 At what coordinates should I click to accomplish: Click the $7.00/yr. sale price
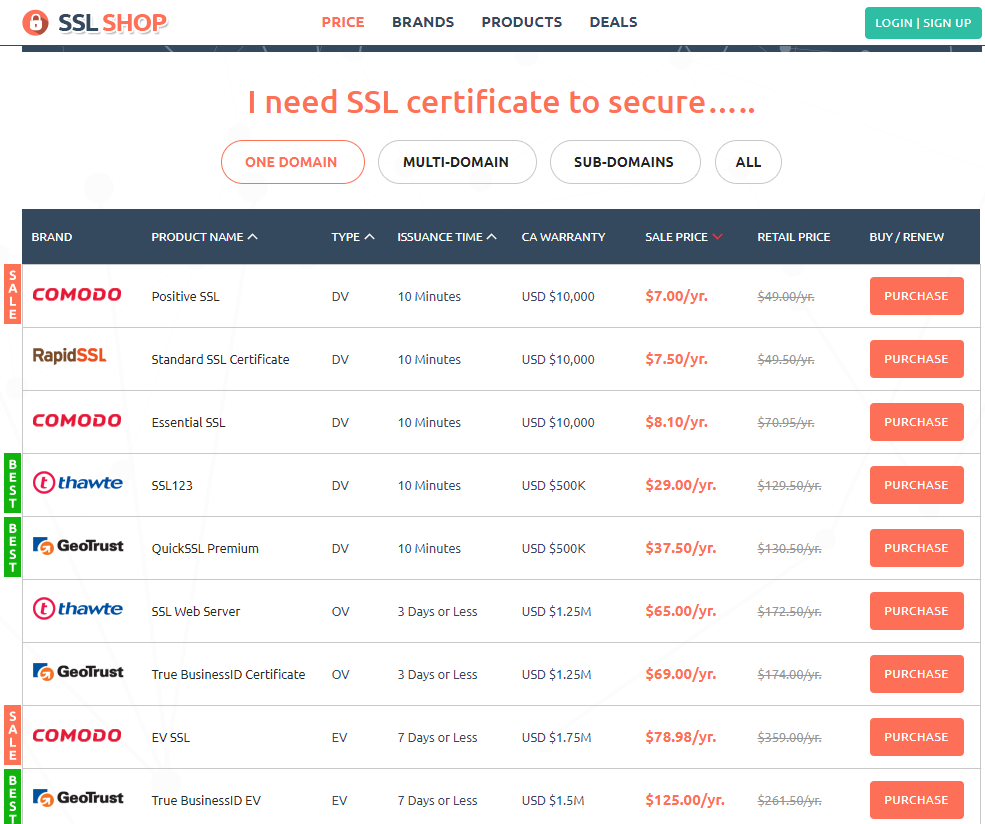click(677, 296)
